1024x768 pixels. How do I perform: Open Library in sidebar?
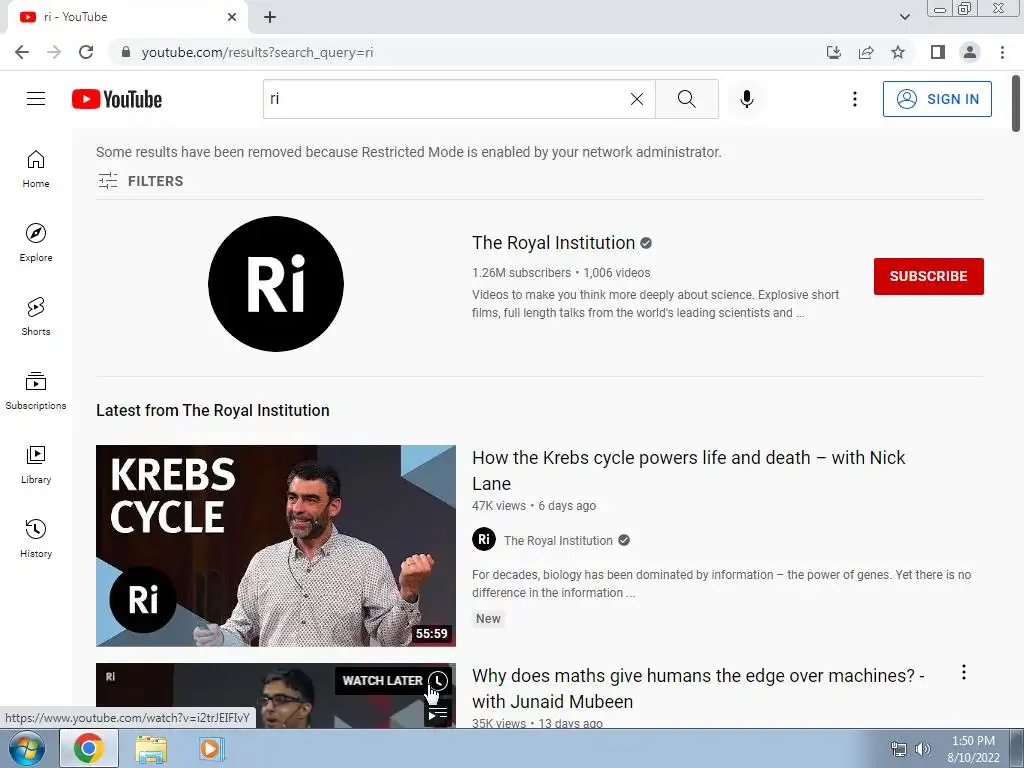(36, 464)
